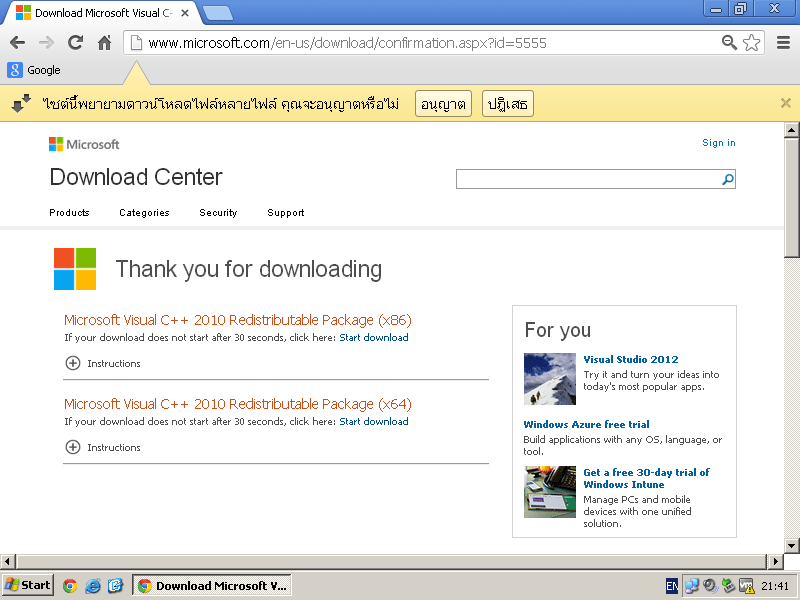Click the taskbar clock 21:41
Screen dimensions: 800x600
[x=774, y=586]
